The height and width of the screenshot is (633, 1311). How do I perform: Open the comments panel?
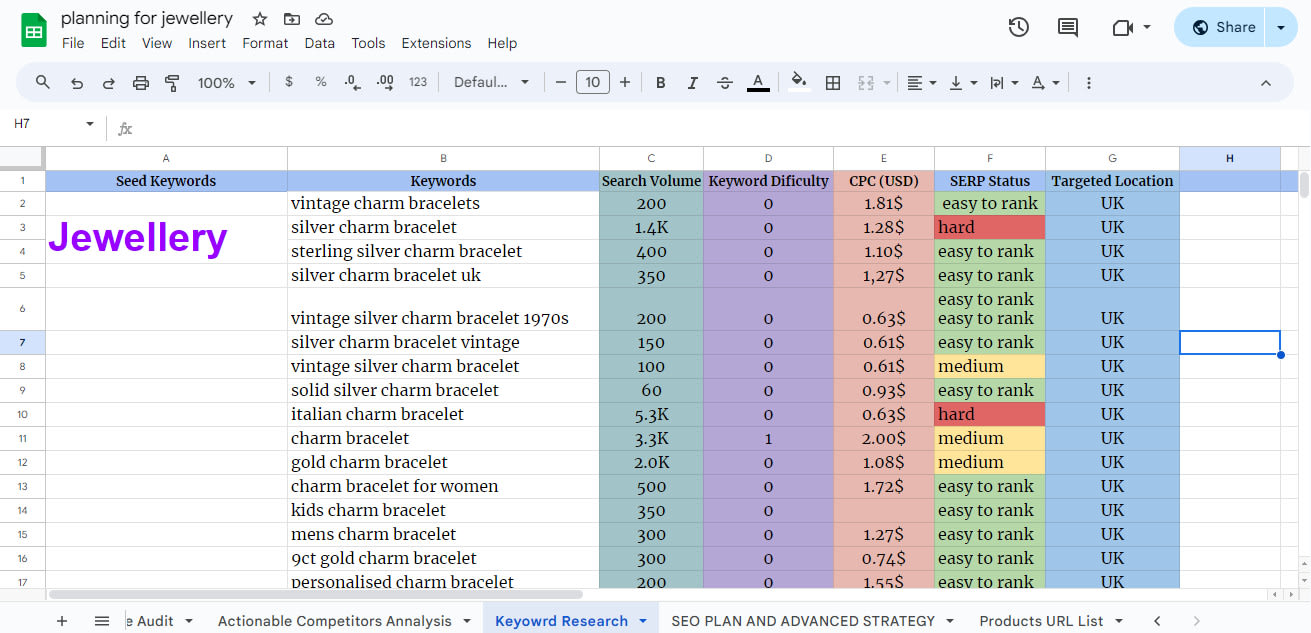point(1067,27)
